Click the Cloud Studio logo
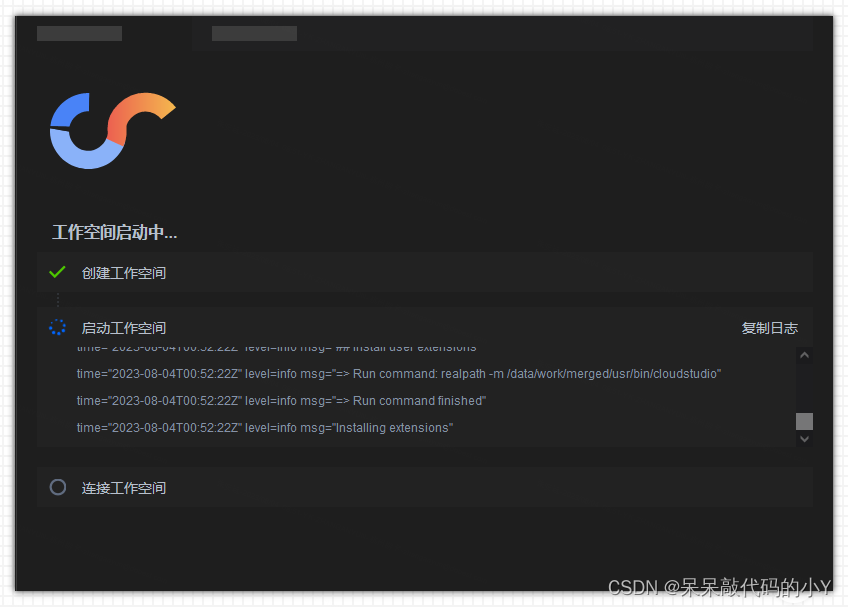This screenshot has height=607, width=848. coord(112,130)
